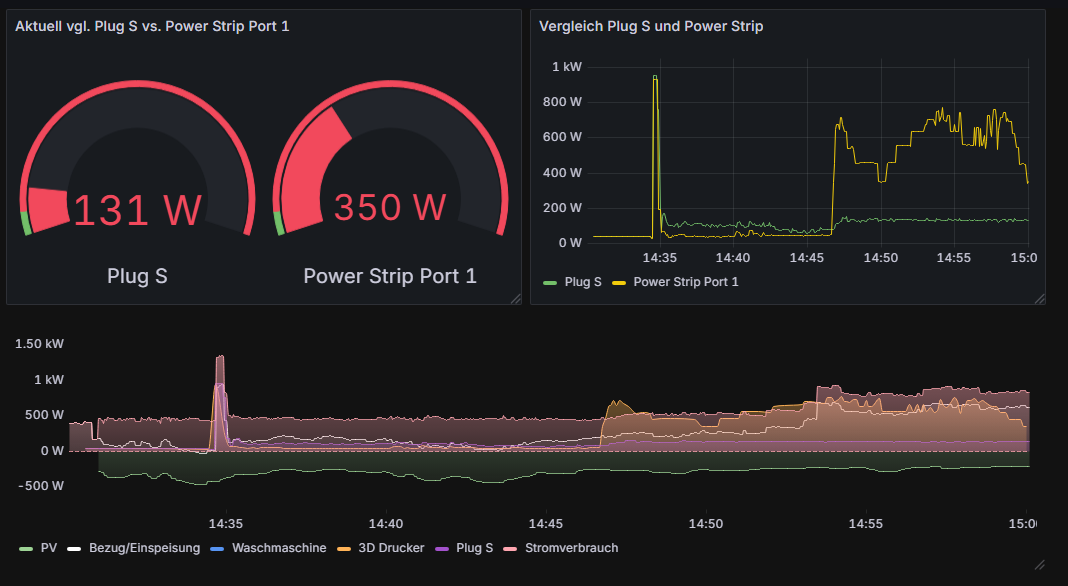Select the PV legend label text

[x=48, y=548]
